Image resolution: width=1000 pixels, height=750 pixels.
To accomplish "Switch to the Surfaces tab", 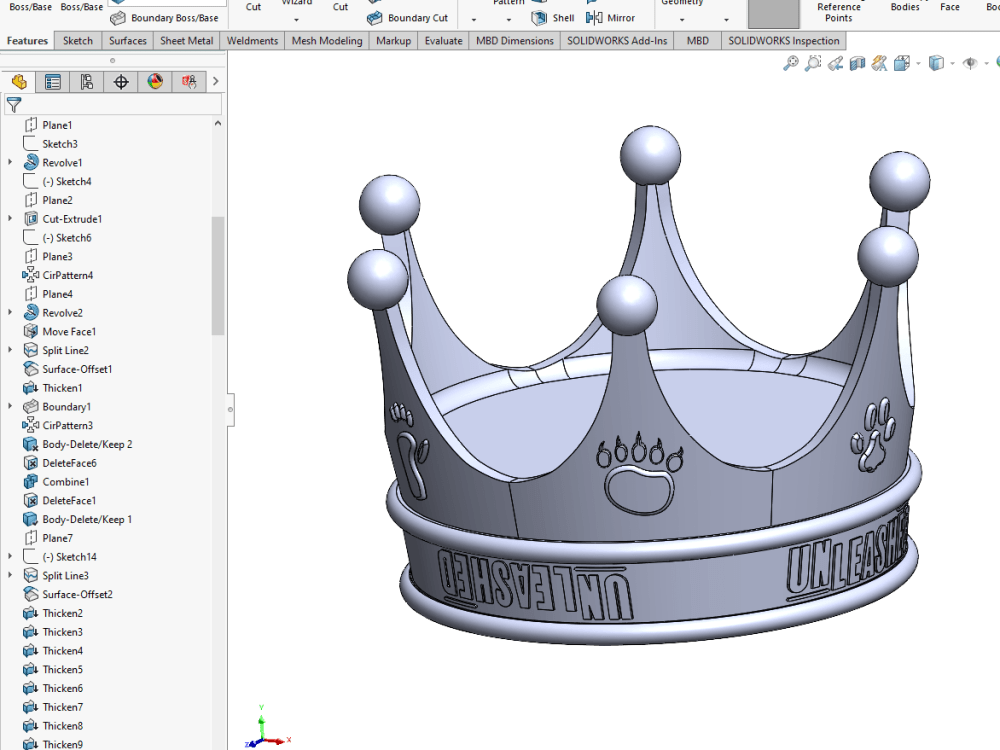I will coord(128,41).
